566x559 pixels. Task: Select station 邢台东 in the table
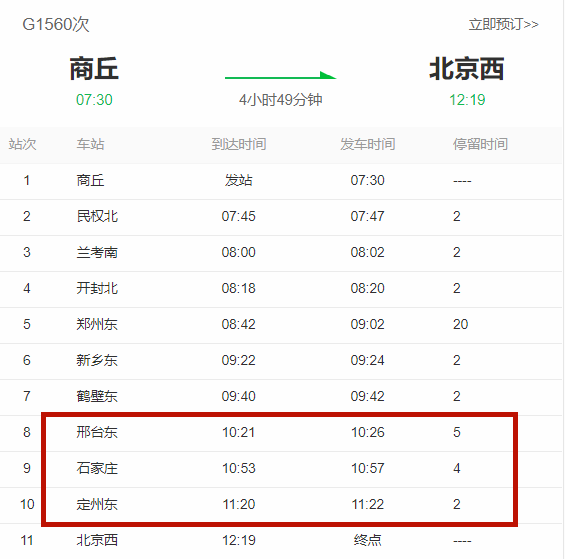pyautogui.click(x=97, y=432)
